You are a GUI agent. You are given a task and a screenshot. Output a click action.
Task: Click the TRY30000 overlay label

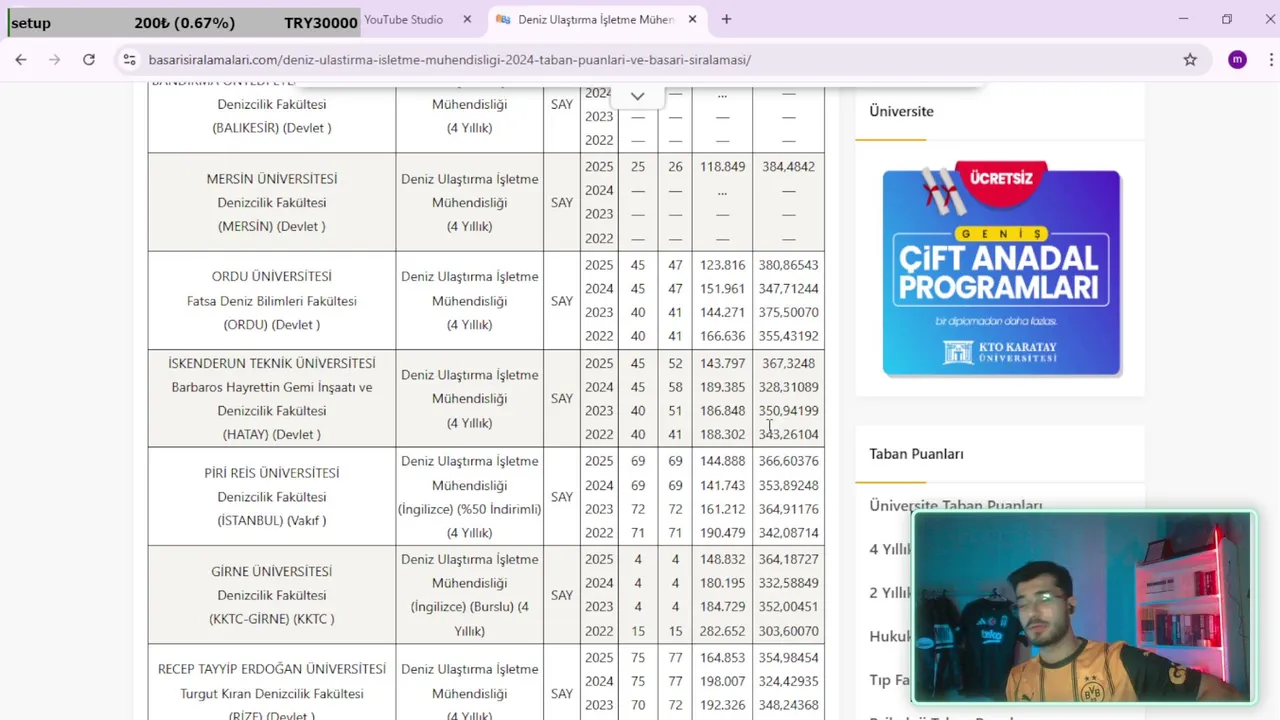click(320, 23)
